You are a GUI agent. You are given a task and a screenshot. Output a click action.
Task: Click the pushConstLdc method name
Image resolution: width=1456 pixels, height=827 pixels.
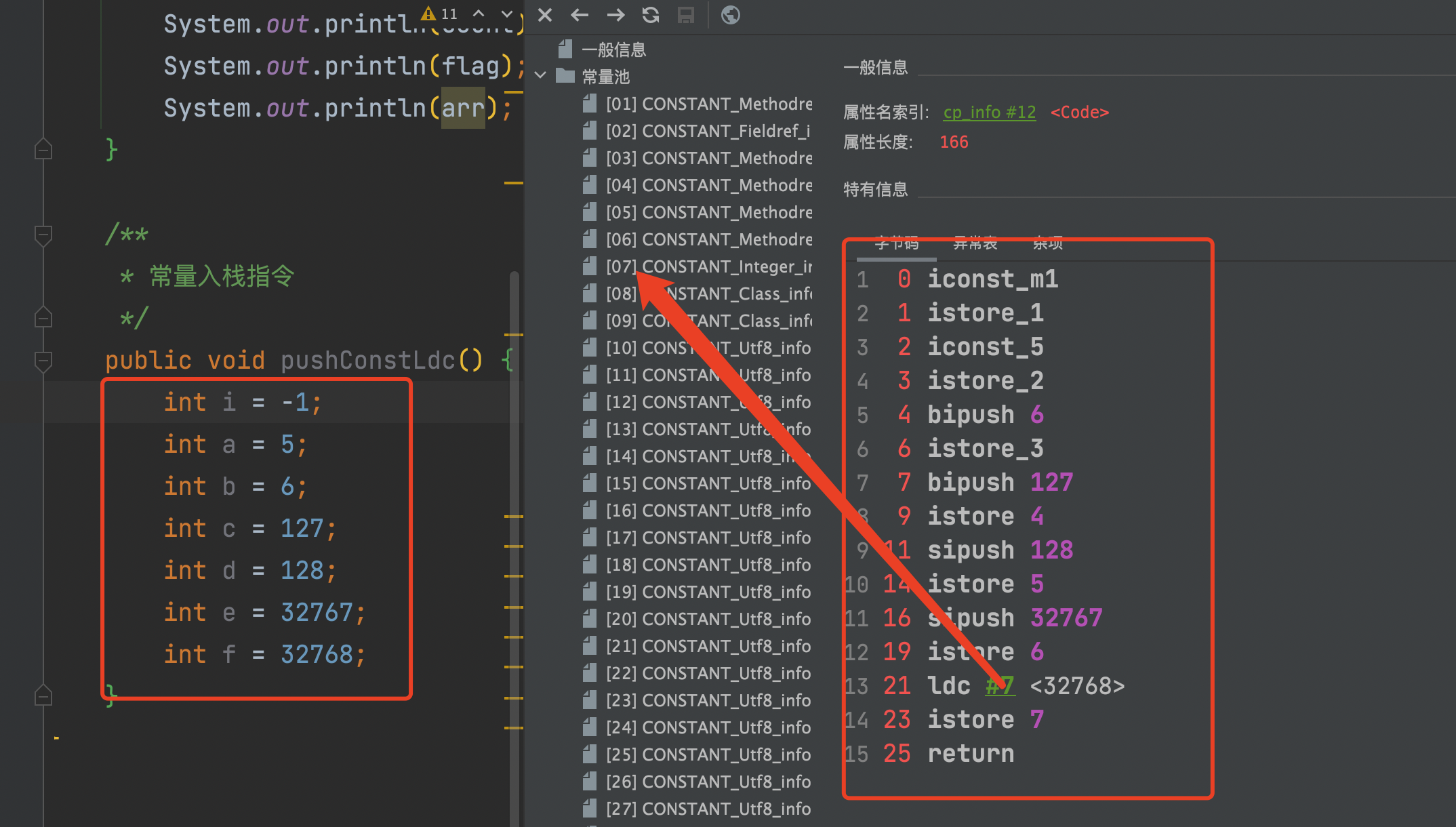(368, 360)
